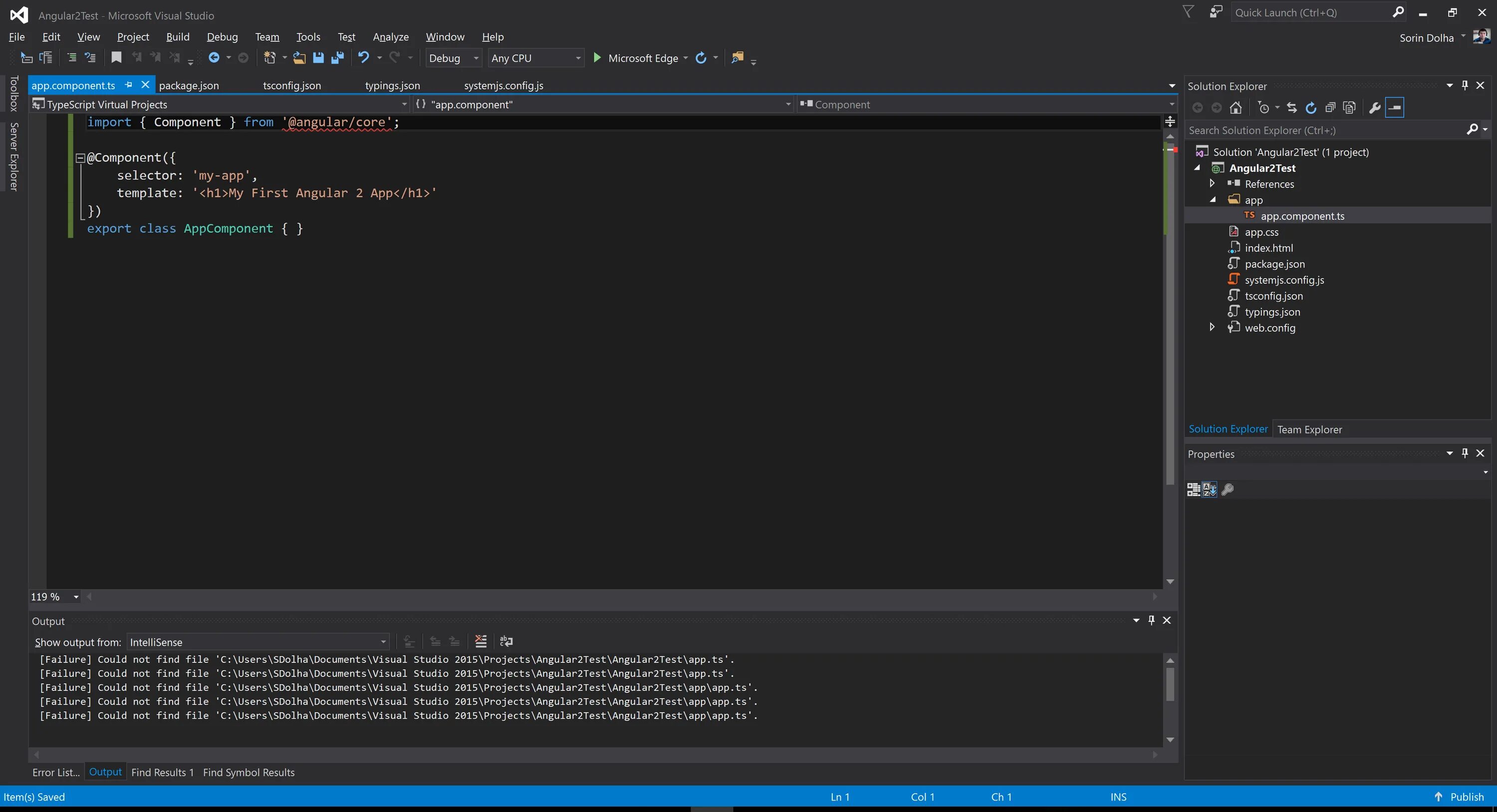Toggle Word Wrap in Output window
1497x812 pixels.
coord(506,641)
